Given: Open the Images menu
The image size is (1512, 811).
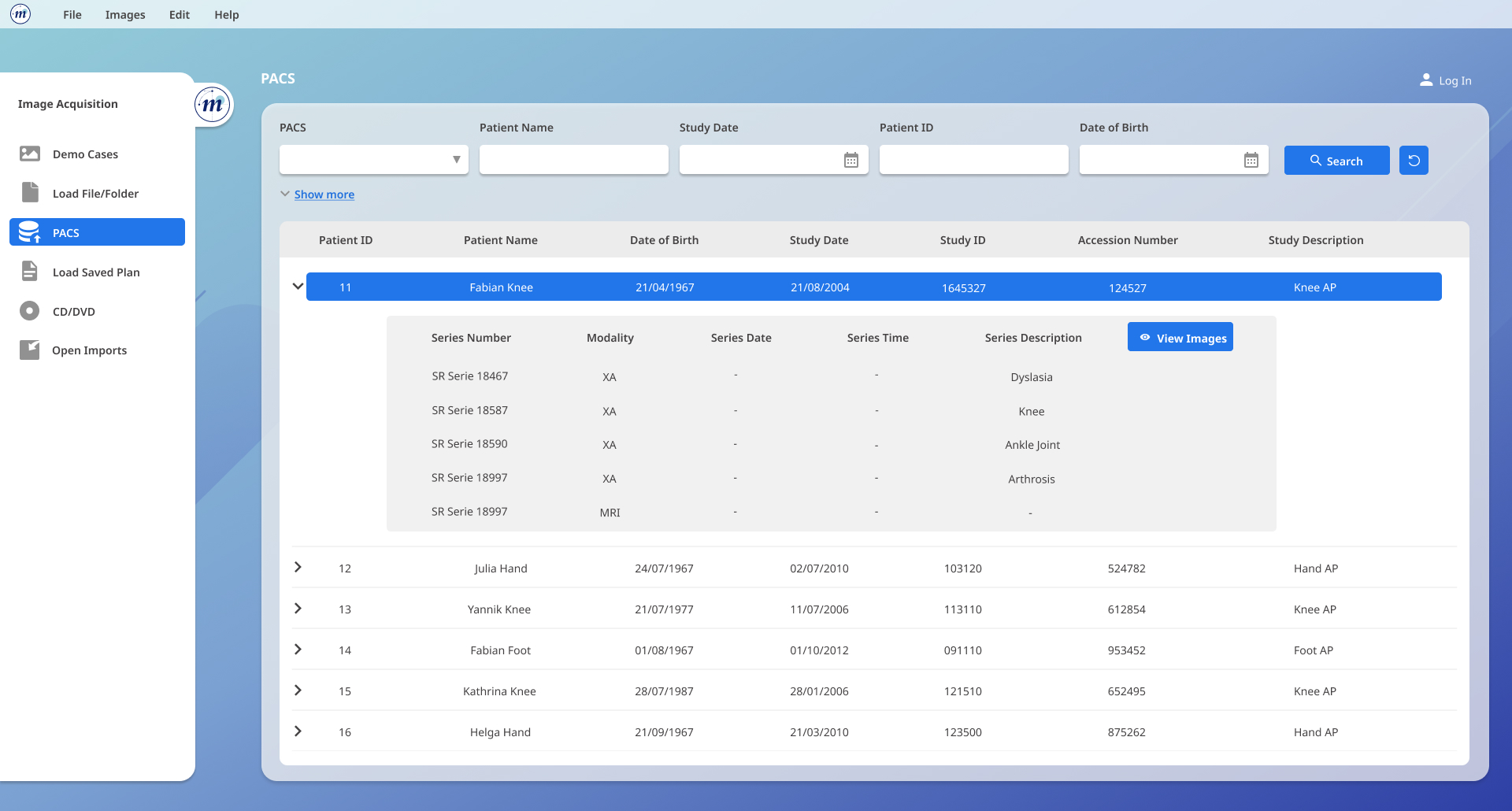Looking at the screenshot, I should point(125,15).
